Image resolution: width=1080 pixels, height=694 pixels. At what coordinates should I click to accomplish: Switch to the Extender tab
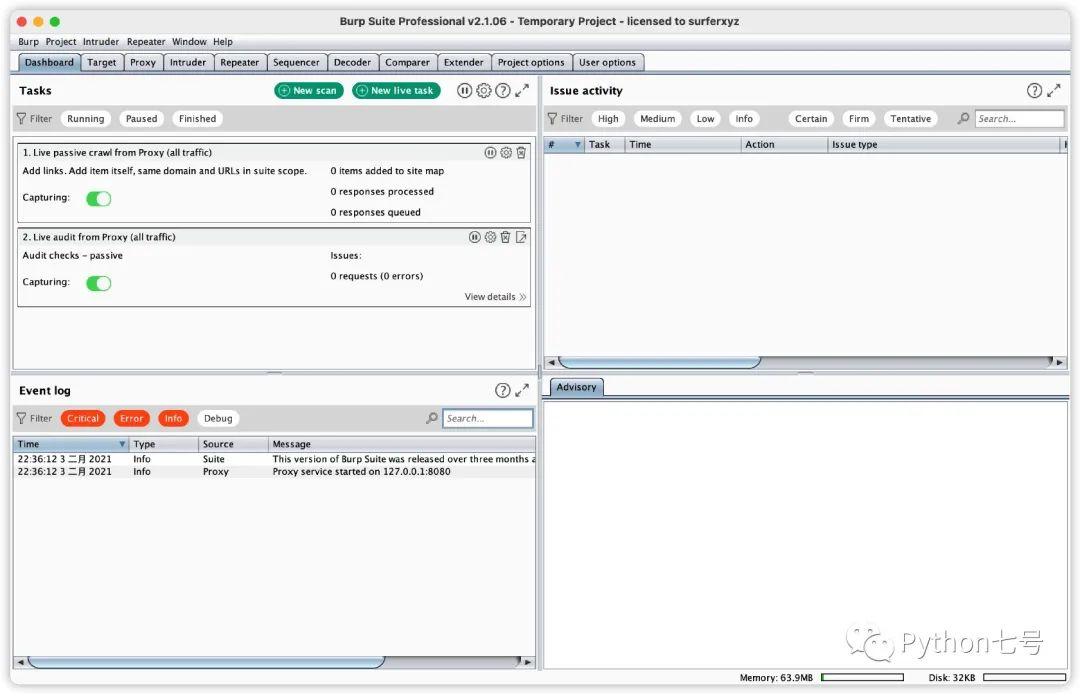click(x=463, y=62)
